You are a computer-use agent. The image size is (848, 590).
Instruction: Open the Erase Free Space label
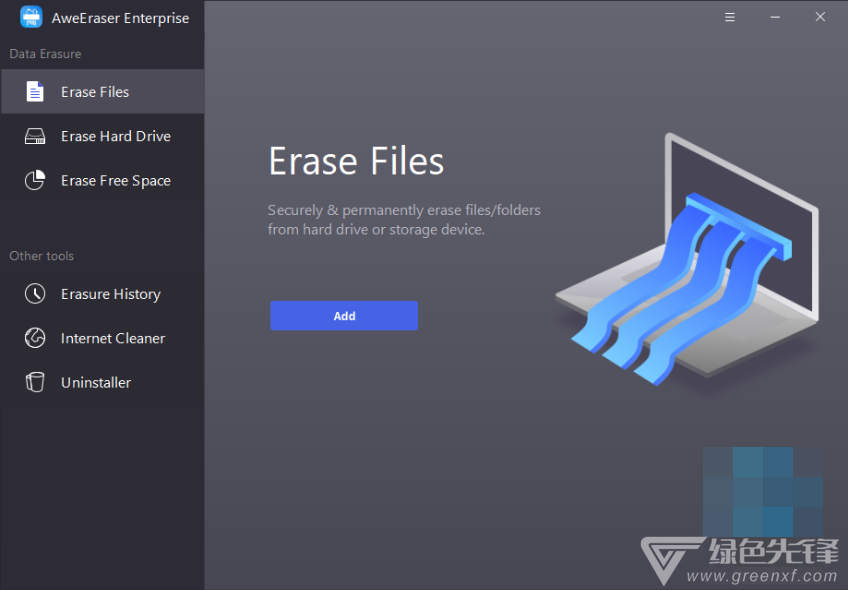(116, 181)
